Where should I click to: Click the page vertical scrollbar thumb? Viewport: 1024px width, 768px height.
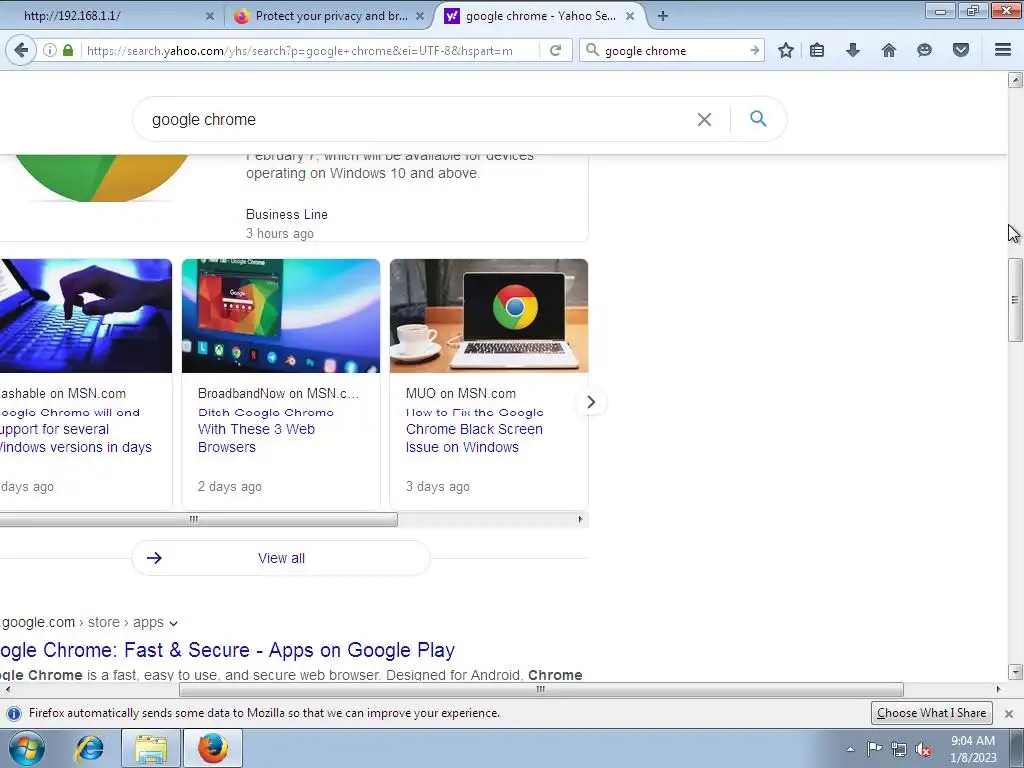click(1015, 300)
